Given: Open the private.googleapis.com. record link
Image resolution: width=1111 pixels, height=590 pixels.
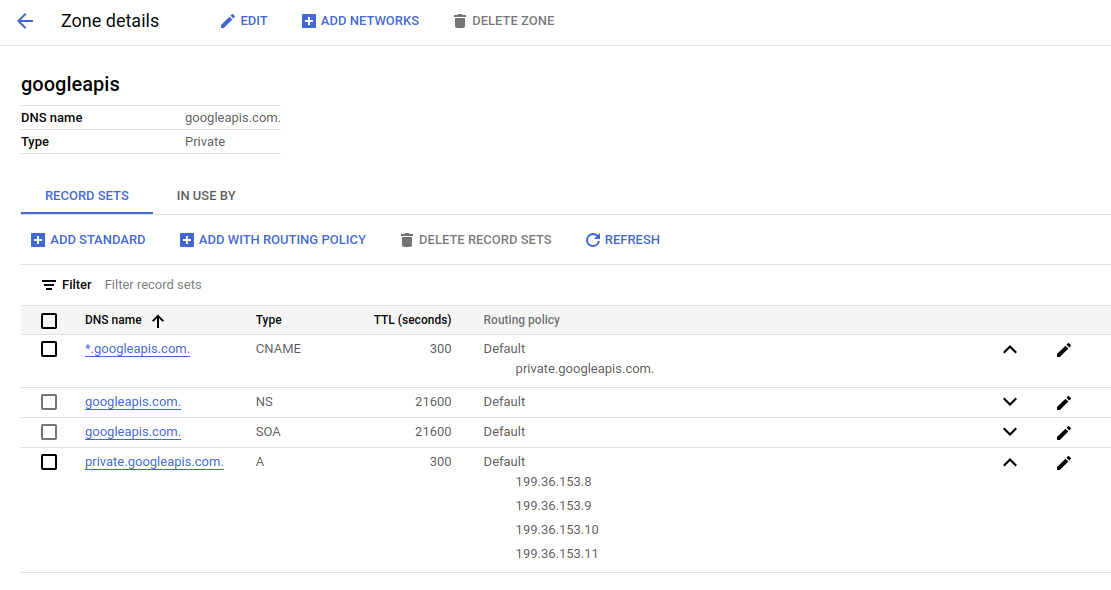Looking at the screenshot, I should (154, 461).
